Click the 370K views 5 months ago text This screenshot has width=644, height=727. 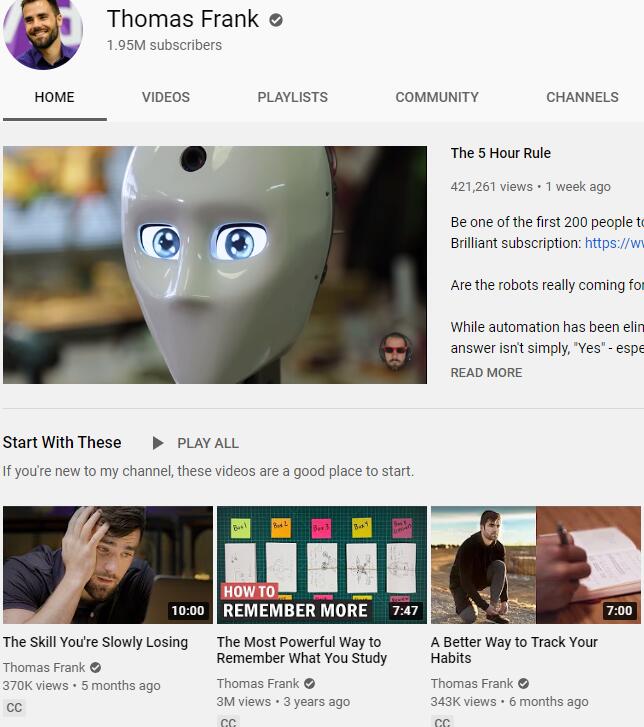pos(82,686)
